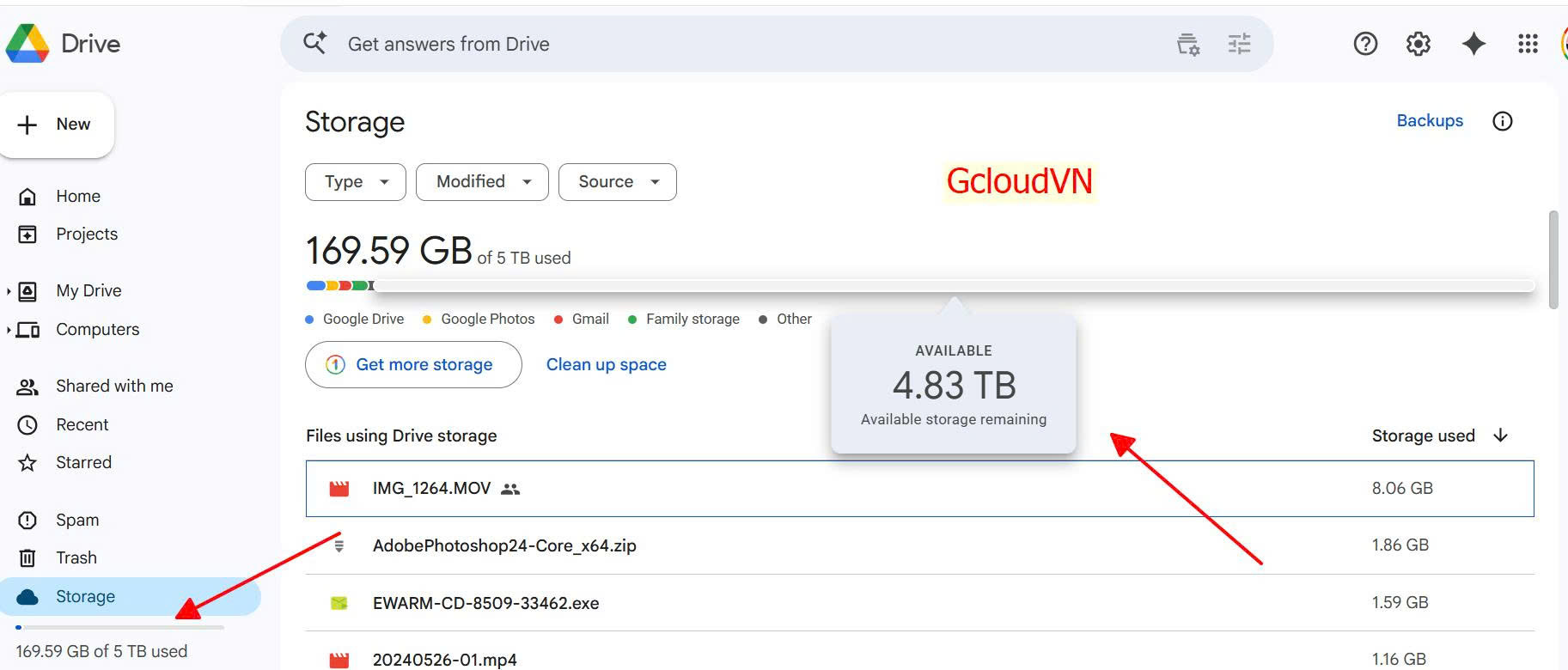Expand the Computers tree arrow

9,330
